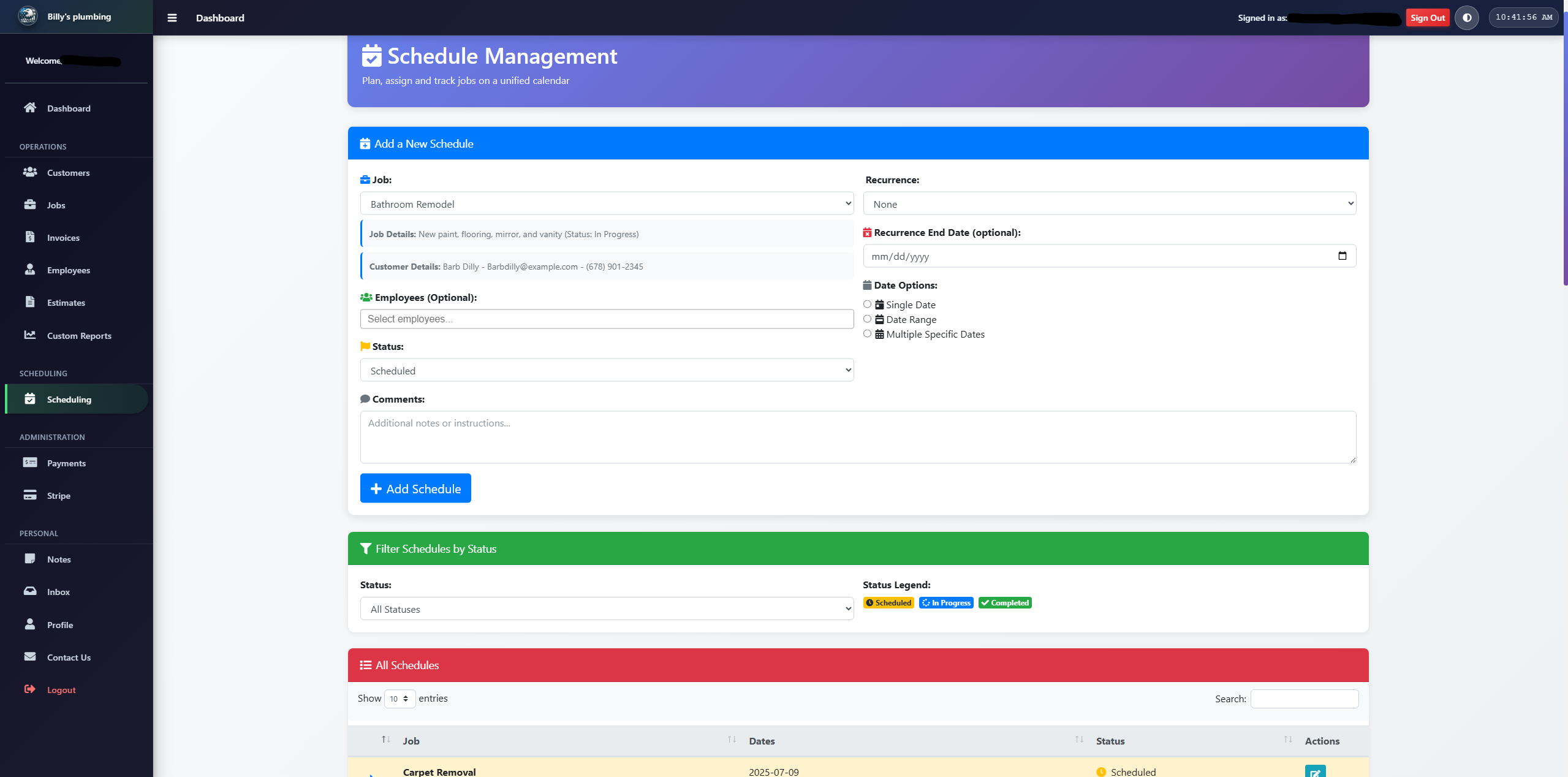Click the Customers group icon

click(x=30, y=172)
